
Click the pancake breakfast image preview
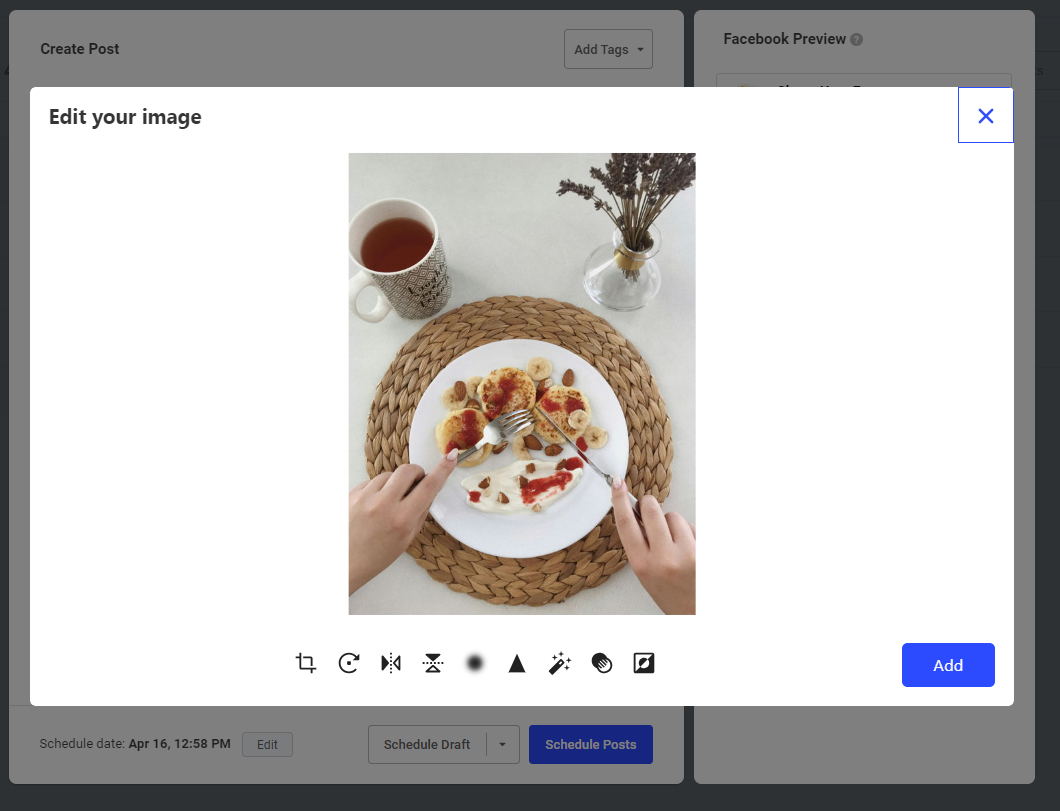[521, 383]
